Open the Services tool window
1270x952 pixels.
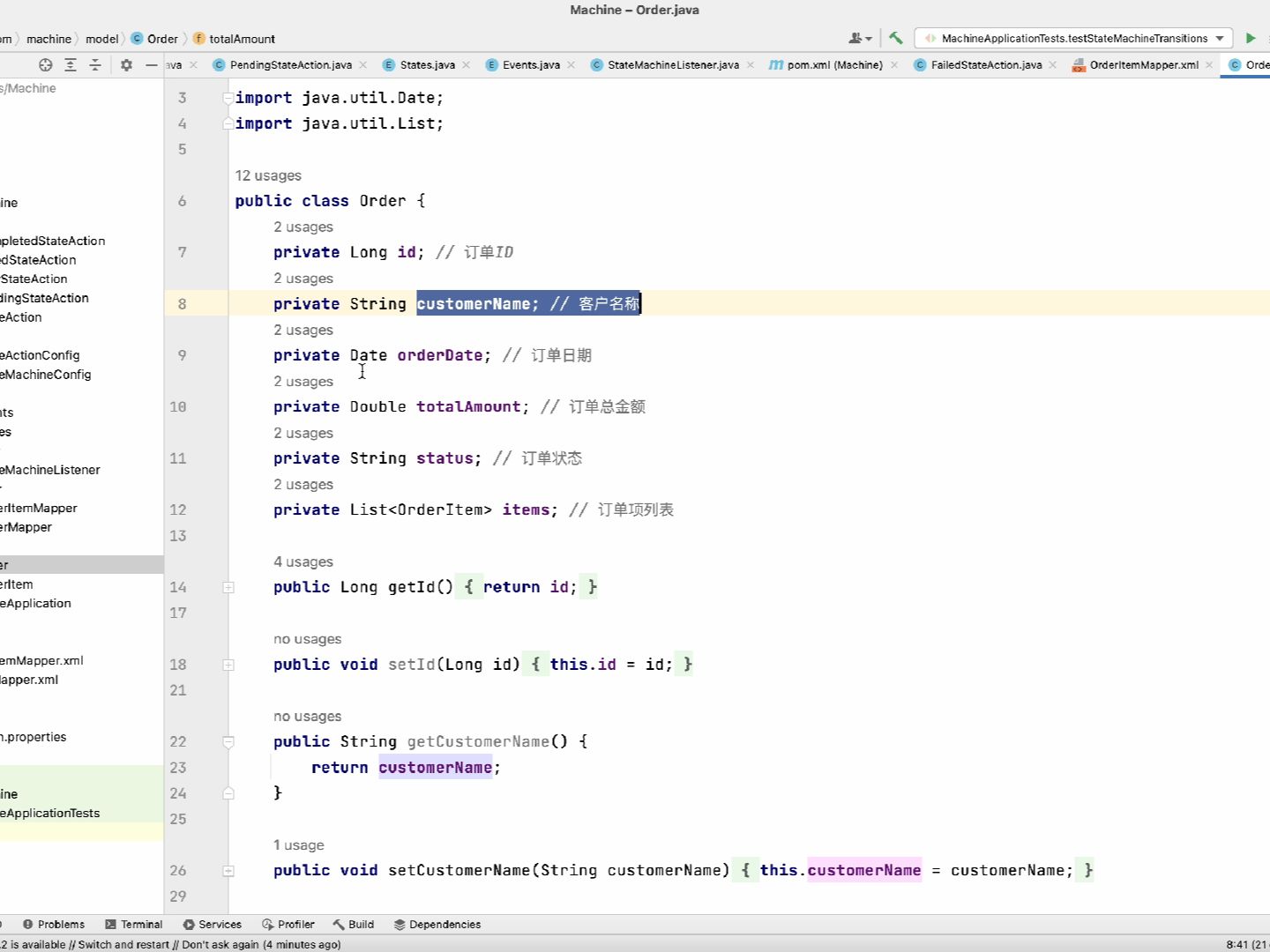(212, 925)
